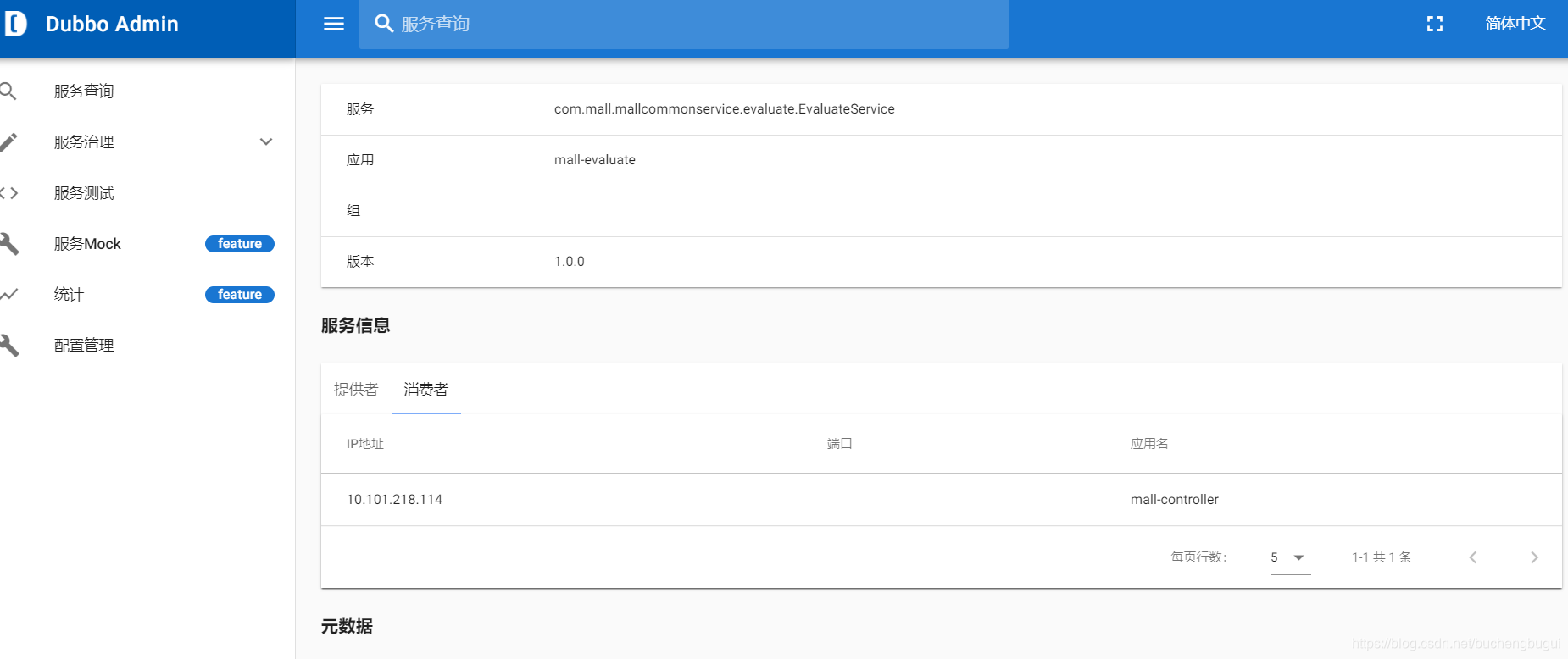Screen dimensions: 1568x659
Task: Click the IP地址 column header
Action: click(365, 444)
